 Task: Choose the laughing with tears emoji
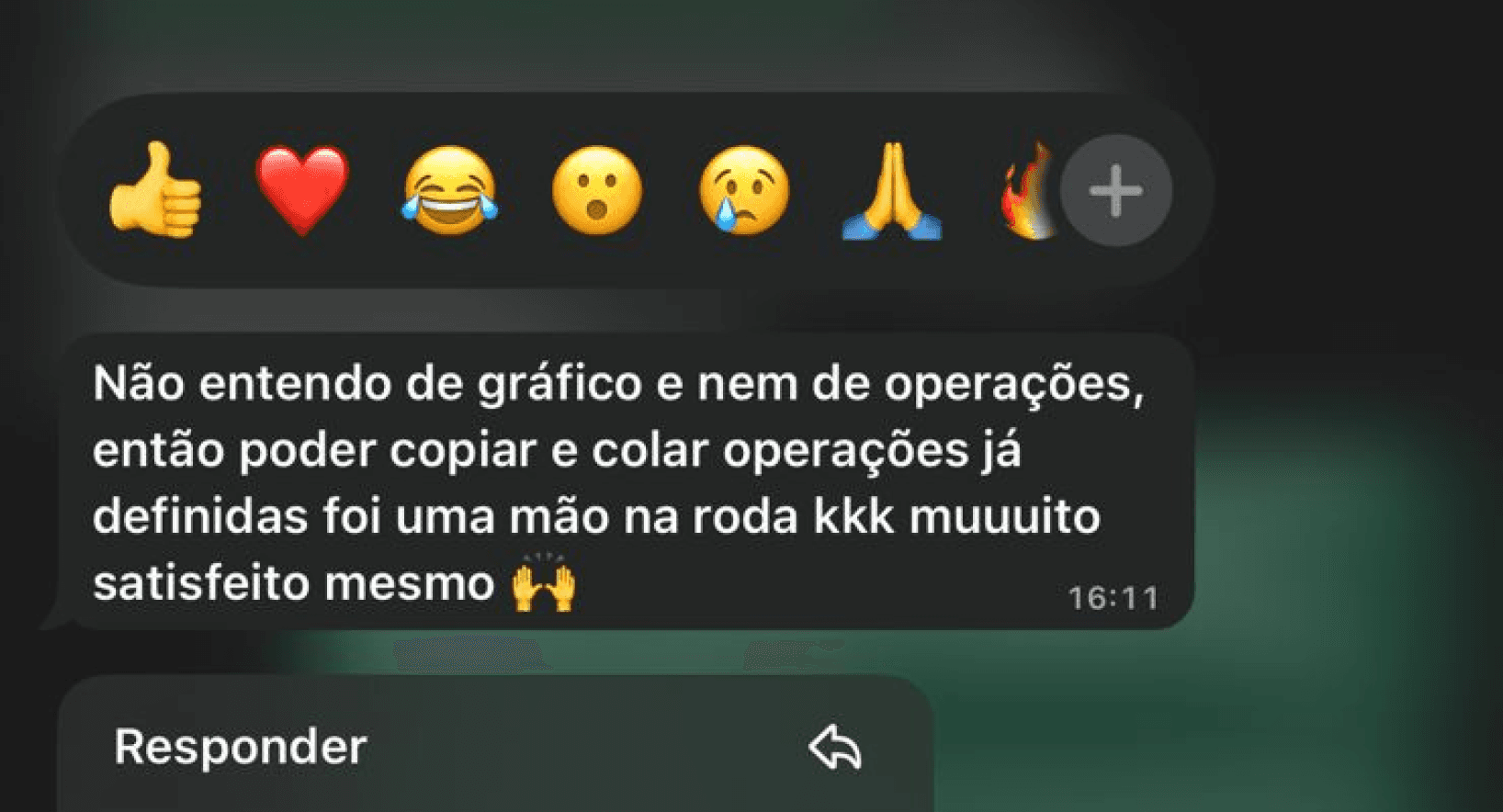click(449, 190)
